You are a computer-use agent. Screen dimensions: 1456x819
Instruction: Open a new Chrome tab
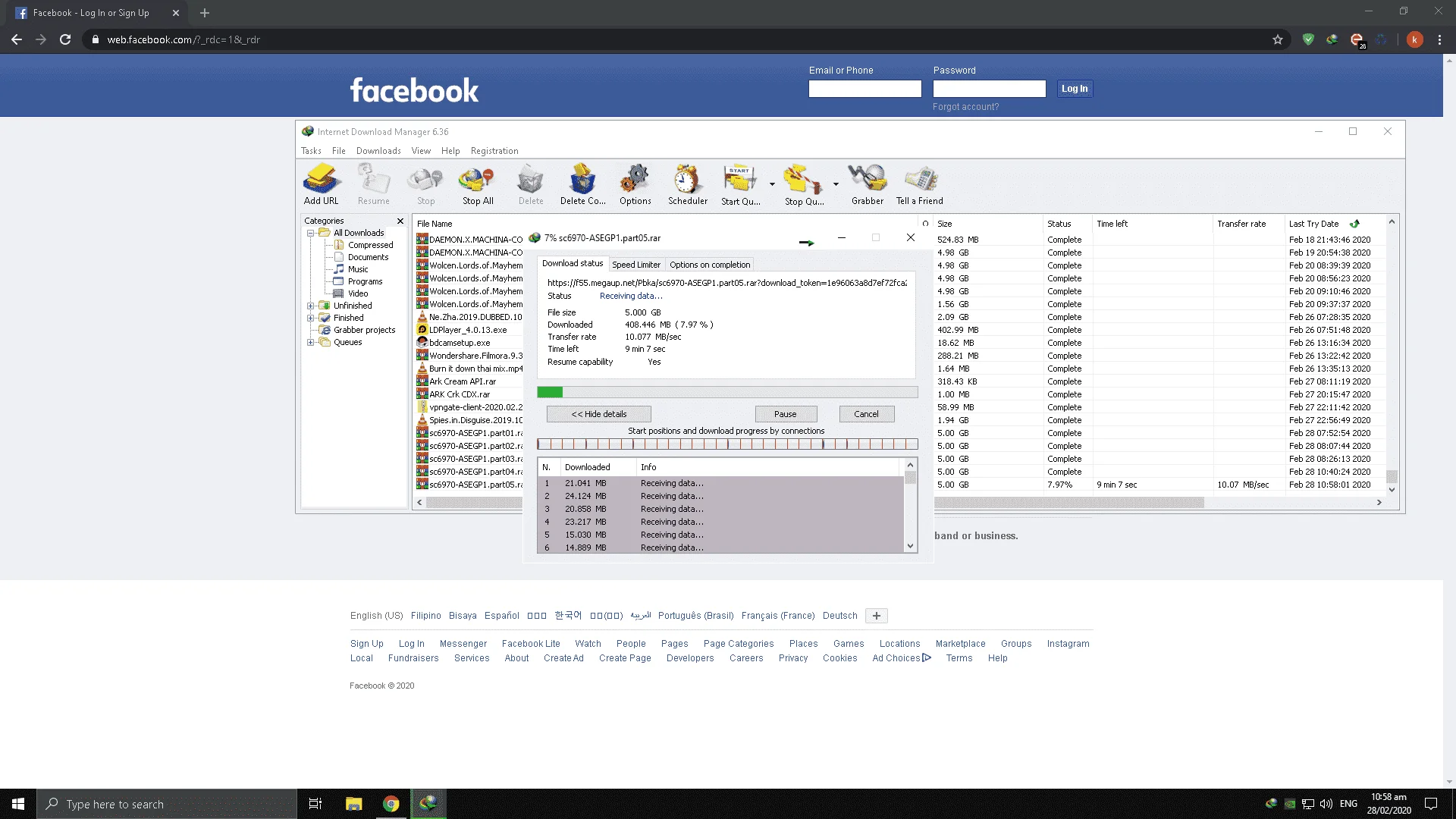(205, 13)
